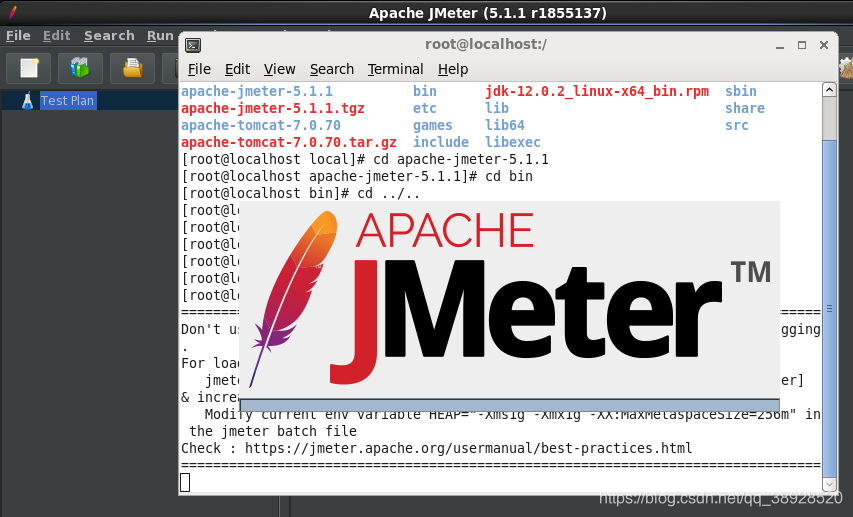This screenshot has height=517, width=853.
Task: Click the terminal scrollbar down arrow
Action: point(829,484)
